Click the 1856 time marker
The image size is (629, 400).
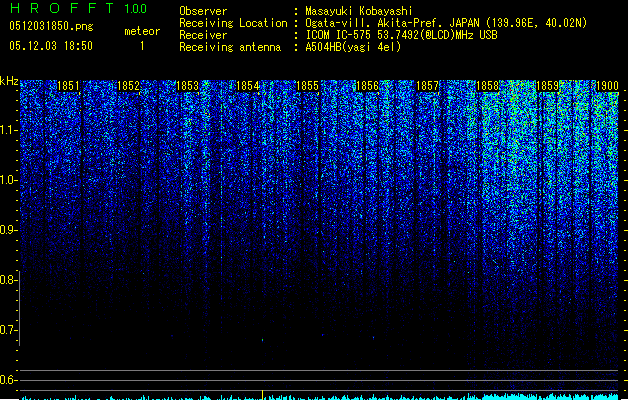367,86
